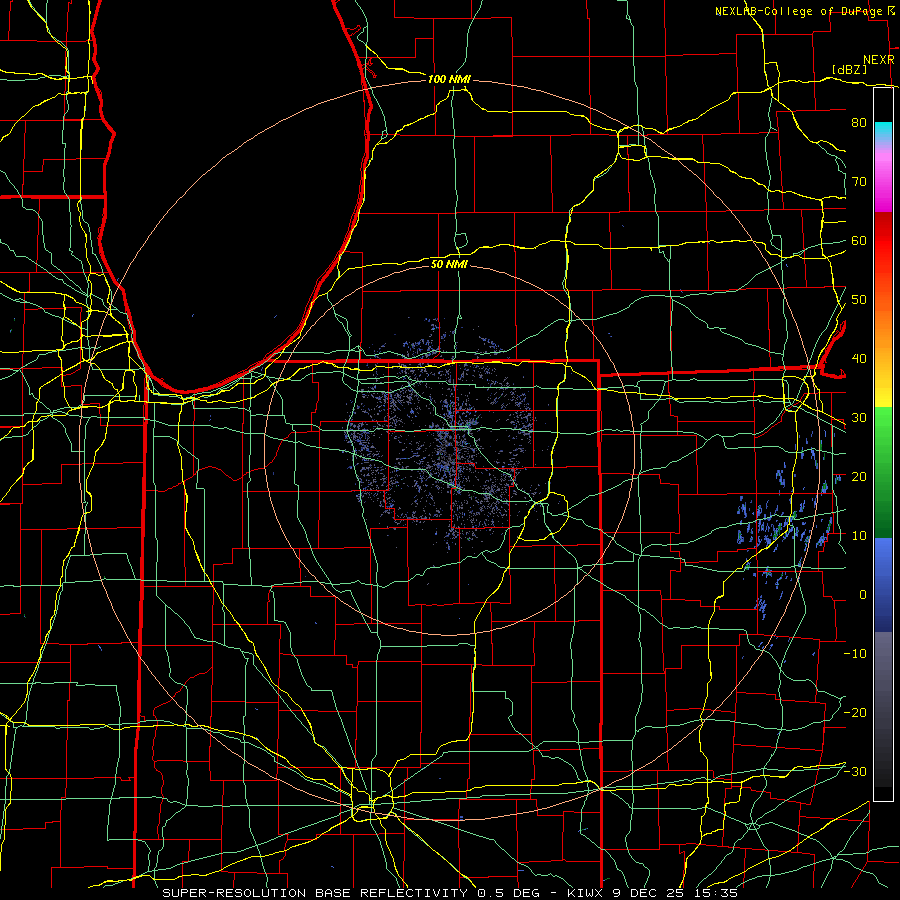Click the 30 dBZ scale value
This screenshot has width=900, height=900.
pos(859,418)
